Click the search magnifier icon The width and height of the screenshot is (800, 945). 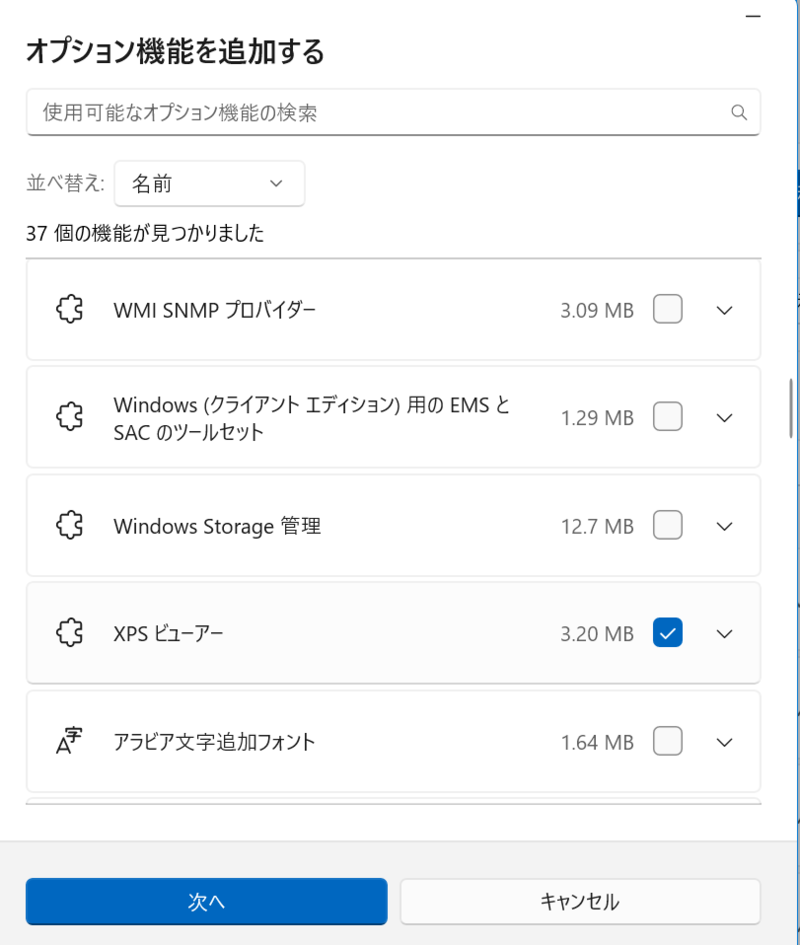pyautogui.click(x=739, y=112)
